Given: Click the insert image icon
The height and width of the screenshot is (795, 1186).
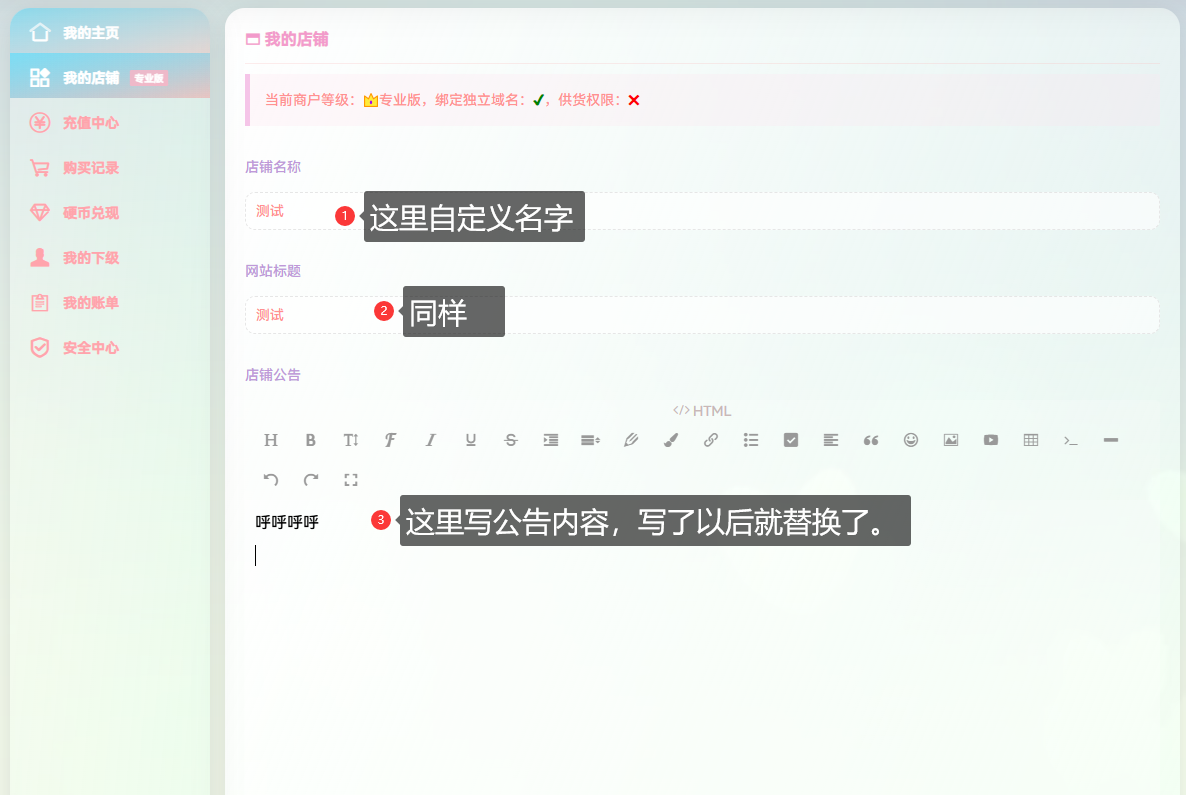Looking at the screenshot, I should pos(951,440).
